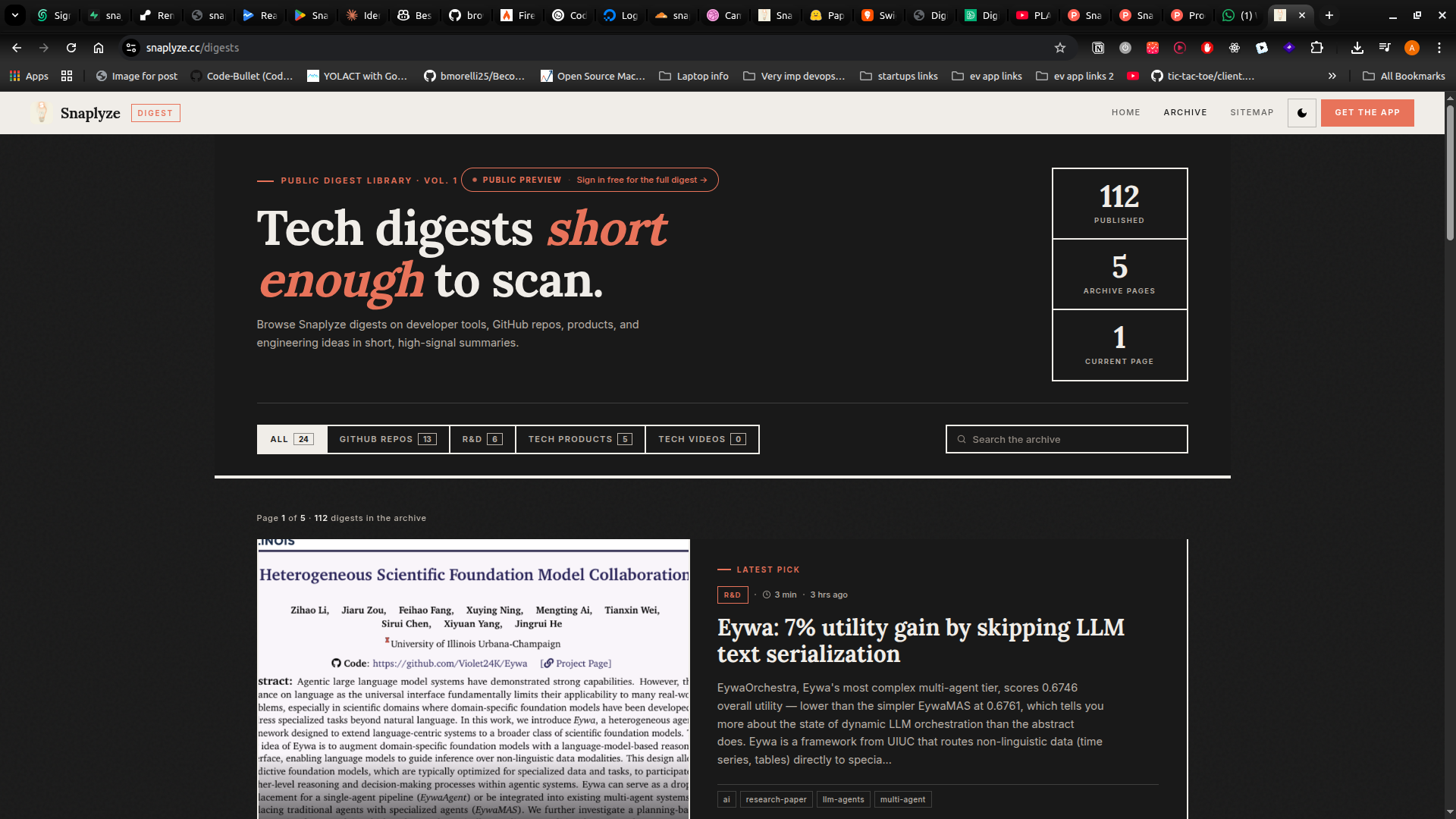The image size is (1456, 819).
Task: Open the SITEMAP nav link
Action: click(x=1252, y=112)
